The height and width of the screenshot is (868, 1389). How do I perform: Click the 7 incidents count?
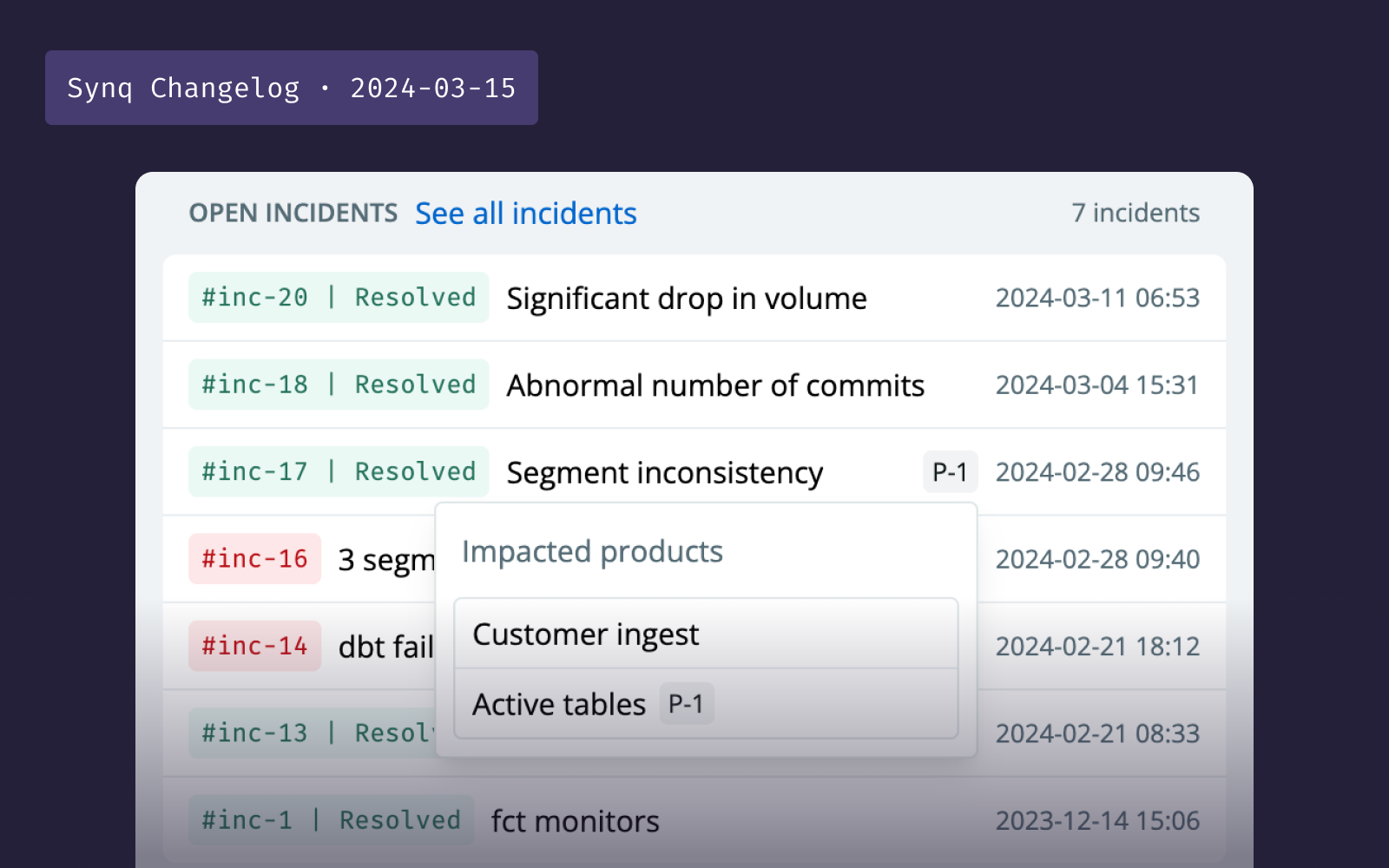click(1136, 213)
